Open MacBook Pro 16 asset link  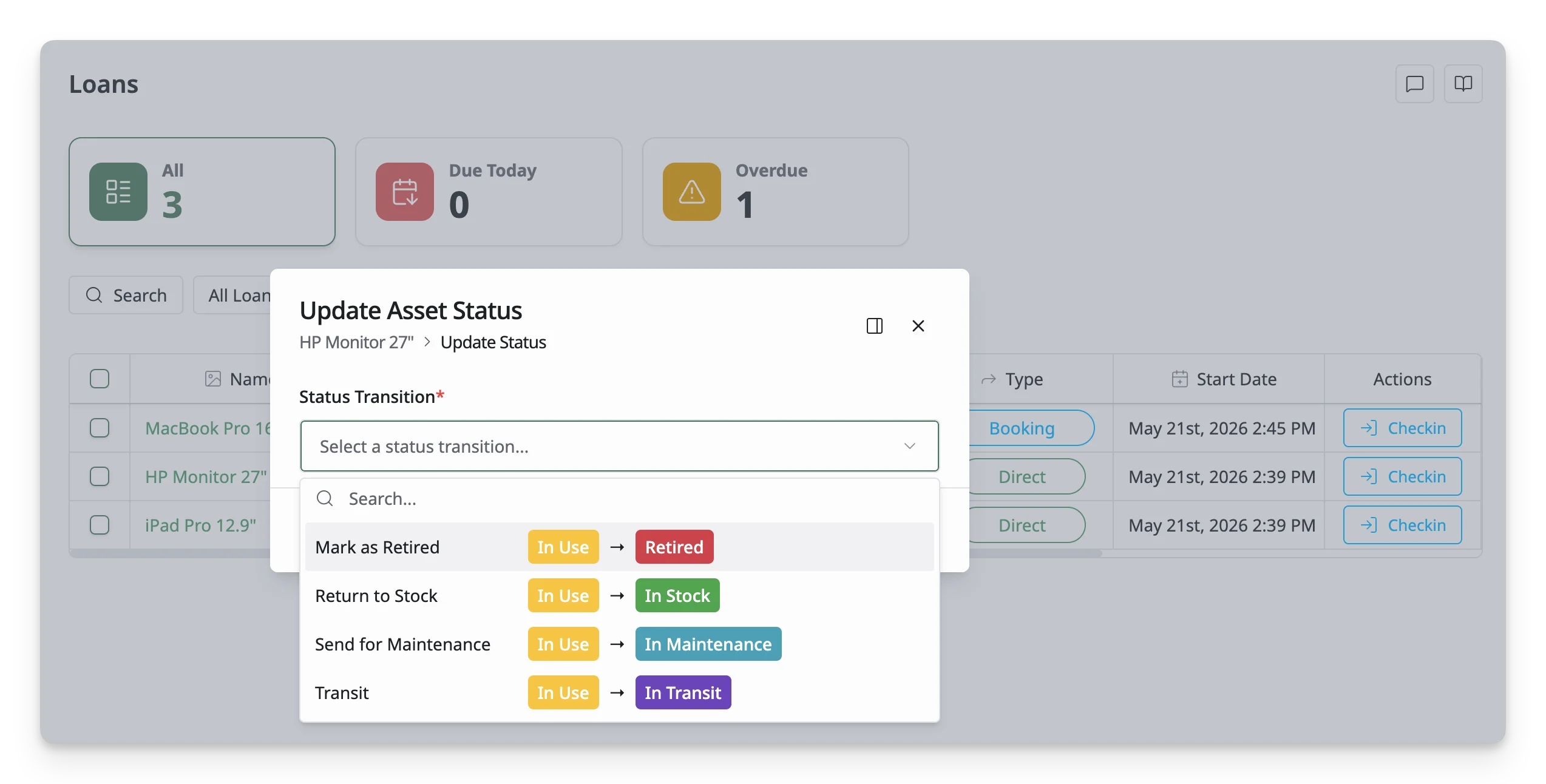208,428
